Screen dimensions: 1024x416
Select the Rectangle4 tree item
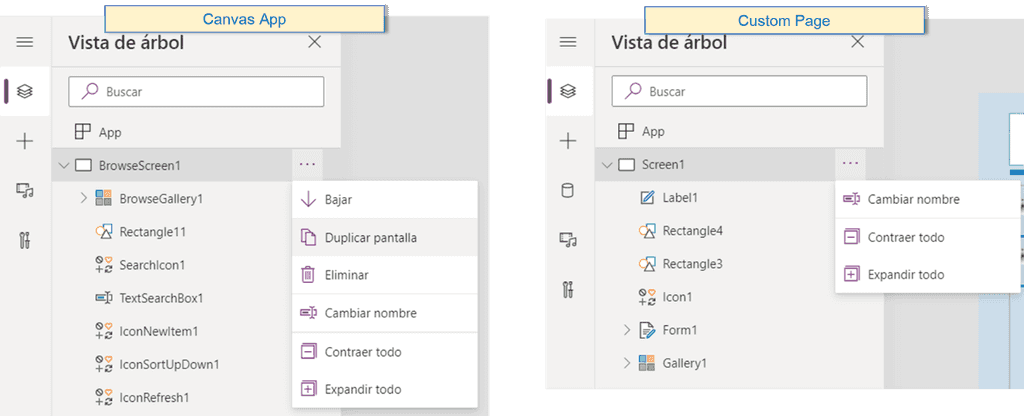coord(692,231)
